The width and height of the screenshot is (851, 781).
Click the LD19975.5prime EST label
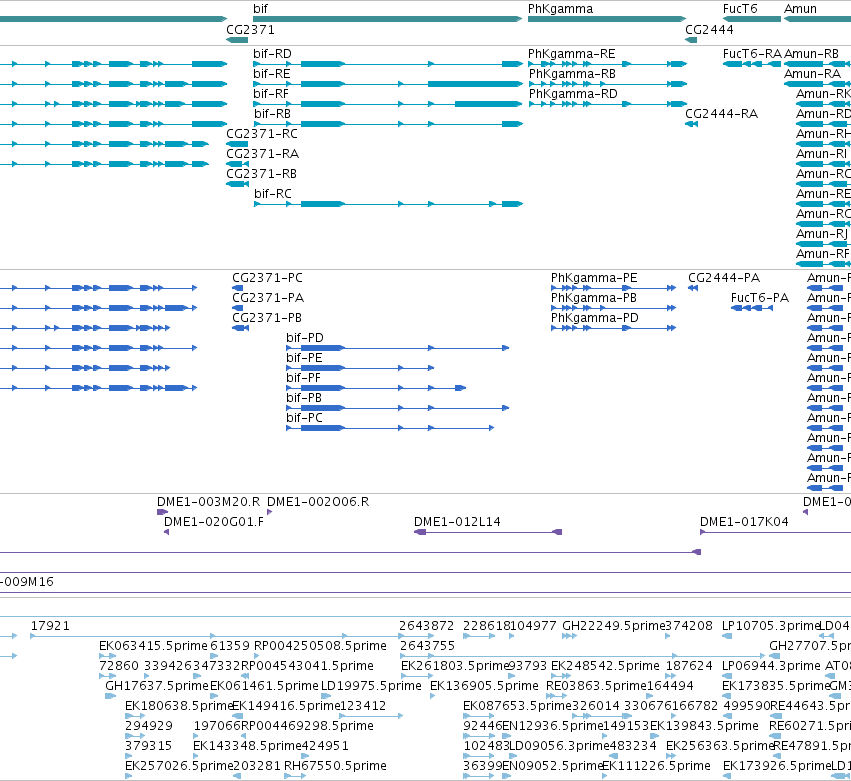point(371,687)
